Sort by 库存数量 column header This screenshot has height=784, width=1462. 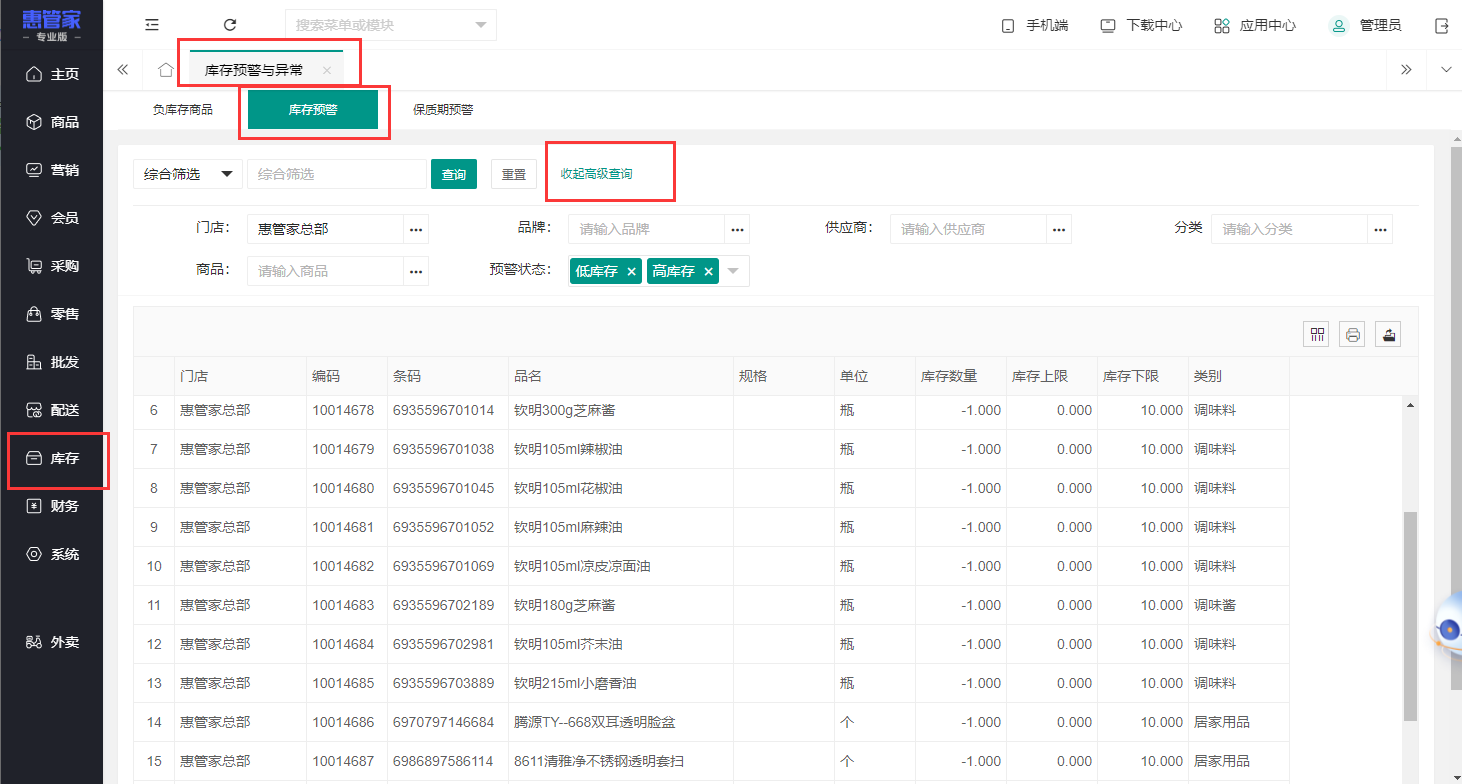pyautogui.click(x=959, y=377)
